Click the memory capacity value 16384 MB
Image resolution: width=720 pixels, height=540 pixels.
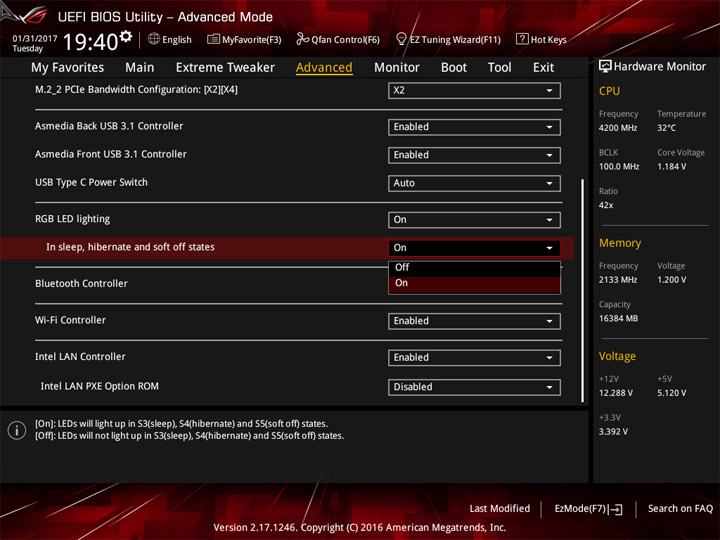[x=618, y=318]
